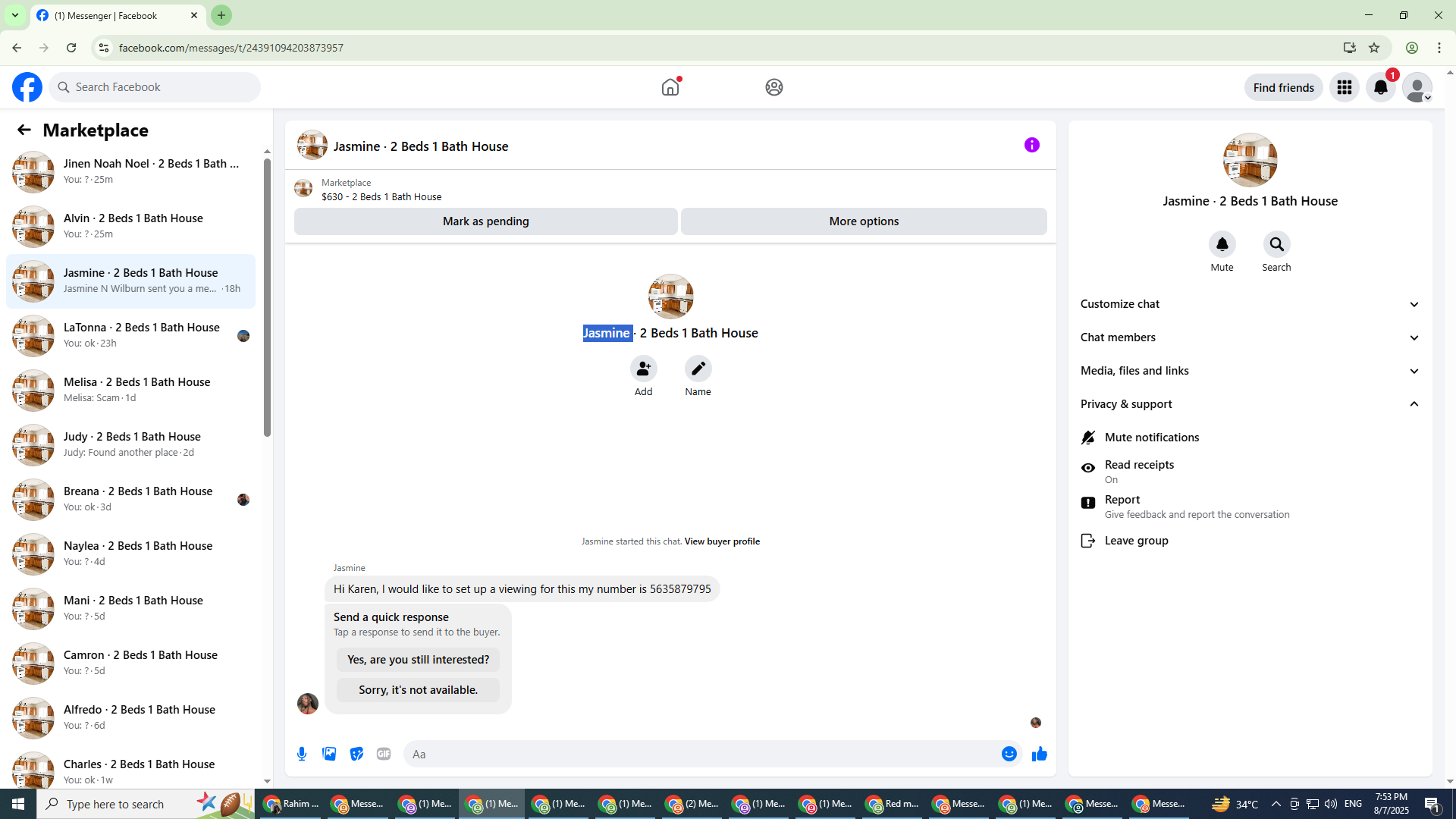Image resolution: width=1456 pixels, height=819 pixels.
Task: Click Mark as pending button
Action: (x=485, y=221)
